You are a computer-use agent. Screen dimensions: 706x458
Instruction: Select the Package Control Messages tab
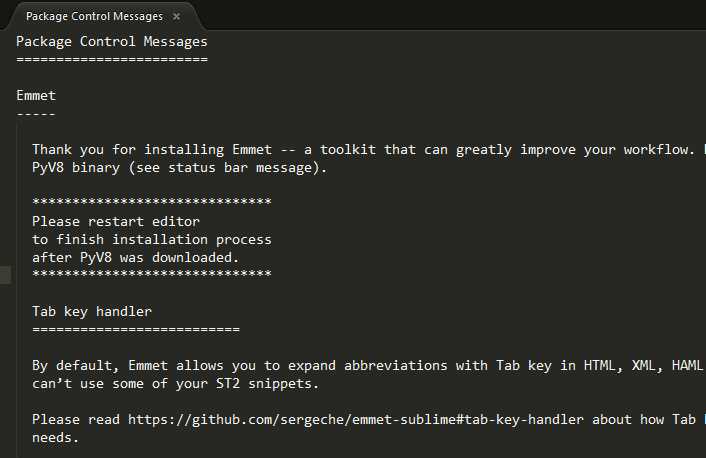[95, 17]
